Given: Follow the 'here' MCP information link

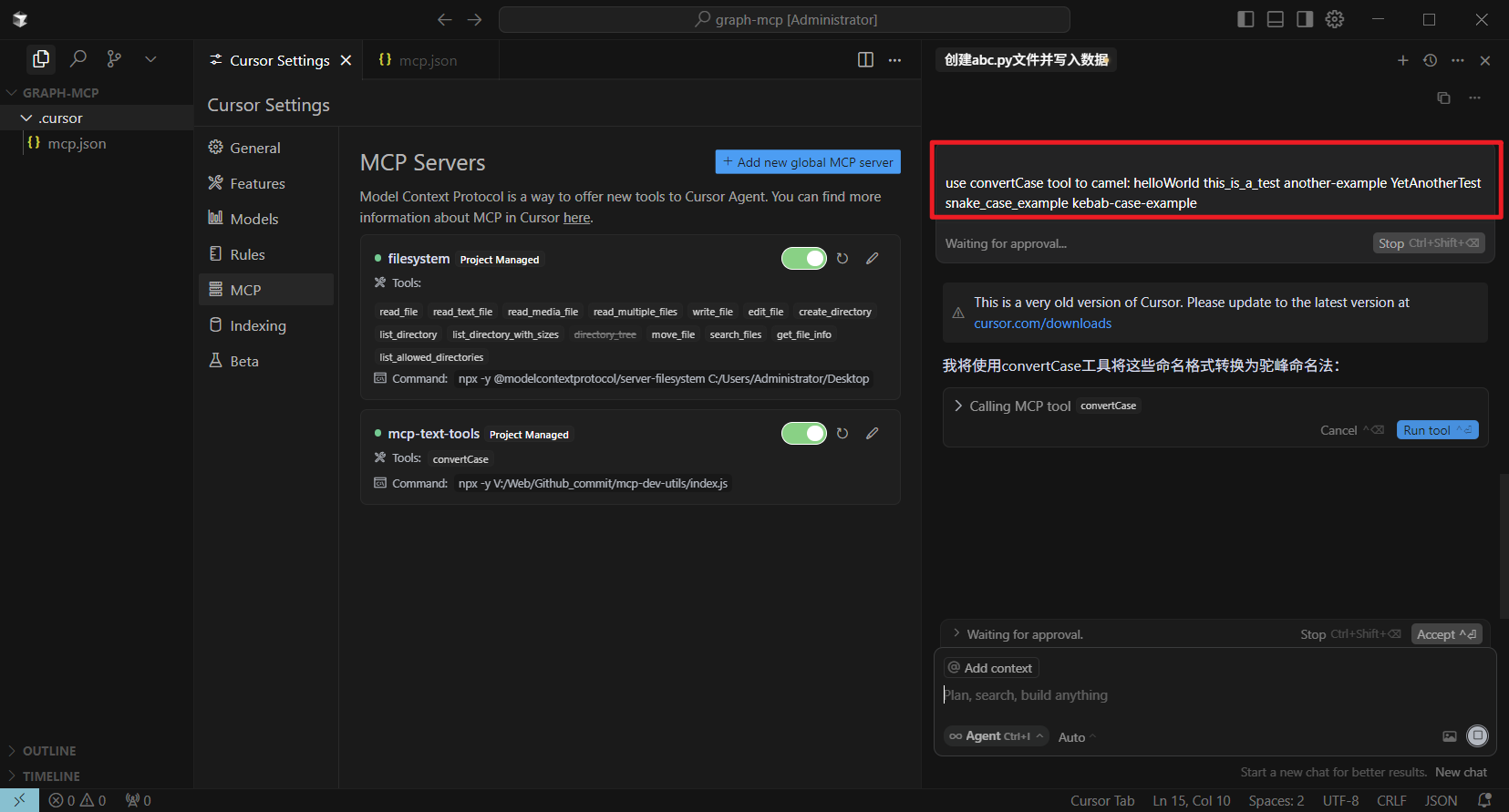Looking at the screenshot, I should 576,218.
